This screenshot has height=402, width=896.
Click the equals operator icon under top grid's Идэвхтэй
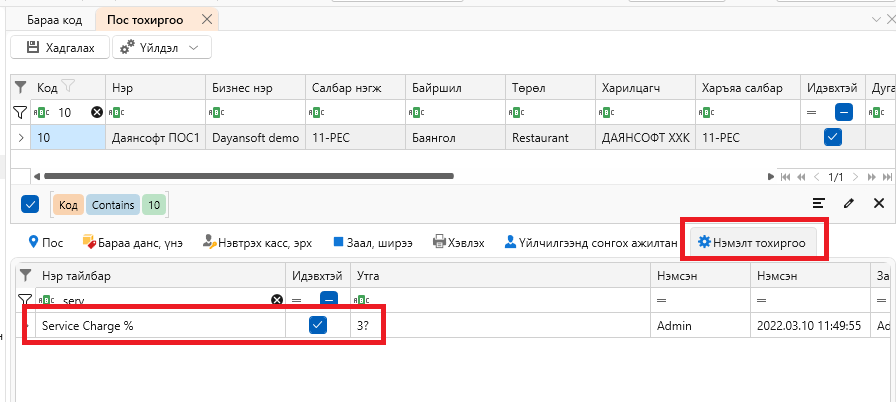coord(811,112)
